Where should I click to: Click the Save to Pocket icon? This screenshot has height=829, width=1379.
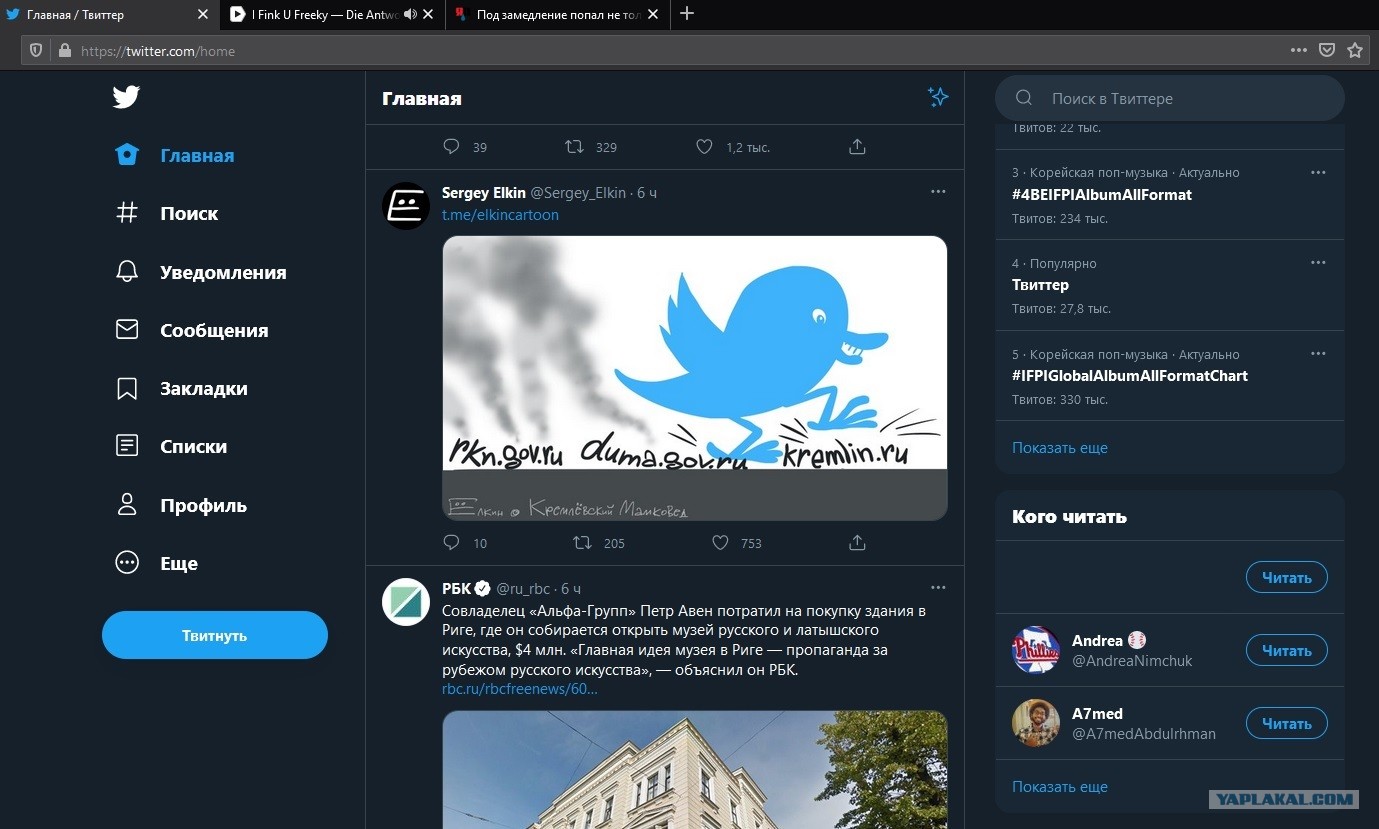coord(1327,50)
